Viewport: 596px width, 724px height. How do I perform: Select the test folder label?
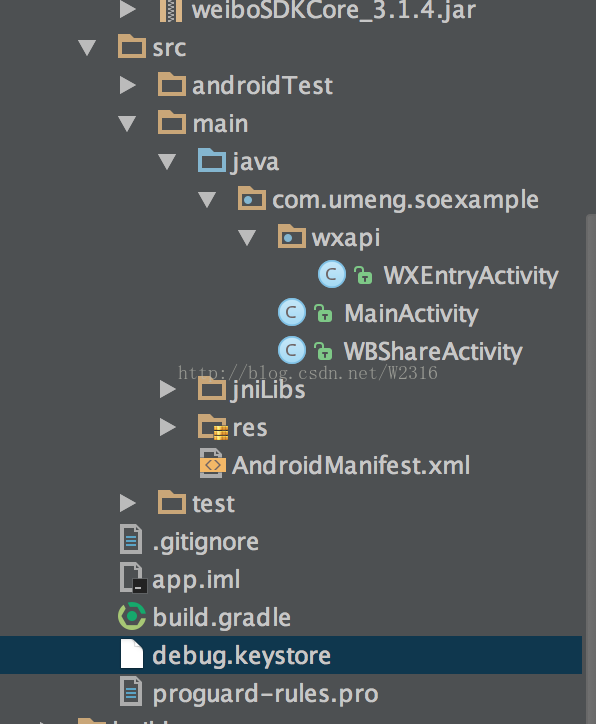click(213, 504)
